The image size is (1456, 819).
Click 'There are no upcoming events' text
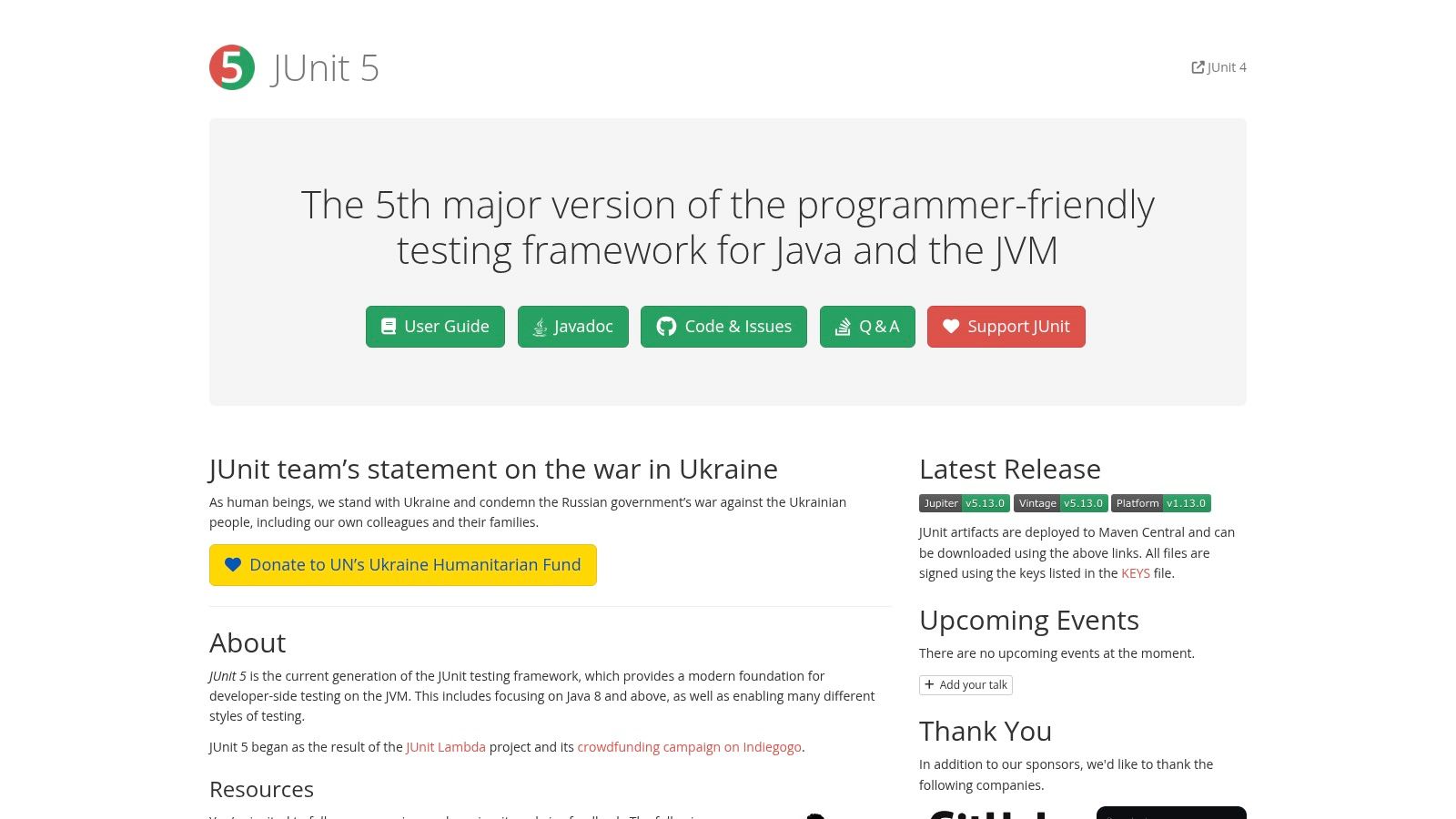click(x=1057, y=653)
